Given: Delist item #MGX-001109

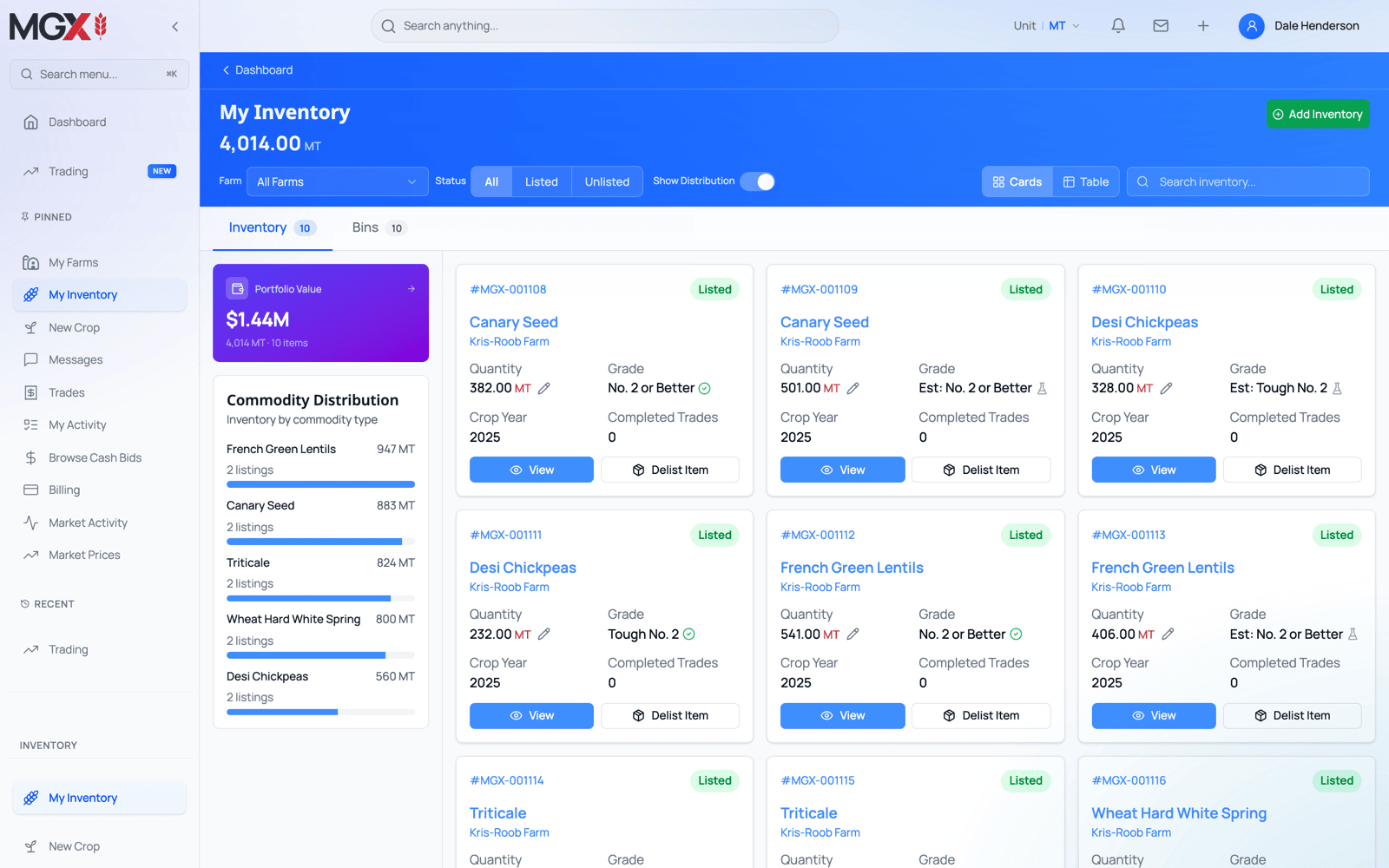Looking at the screenshot, I should [981, 470].
